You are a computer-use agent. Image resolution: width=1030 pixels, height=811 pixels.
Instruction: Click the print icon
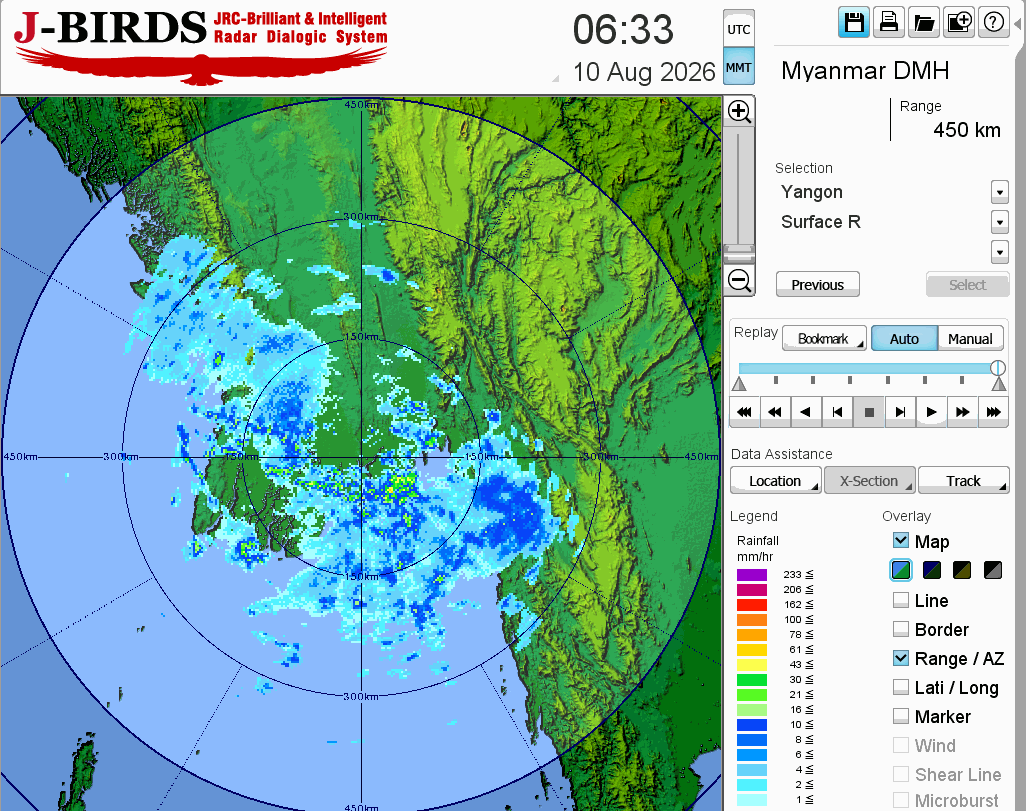[889, 23]
